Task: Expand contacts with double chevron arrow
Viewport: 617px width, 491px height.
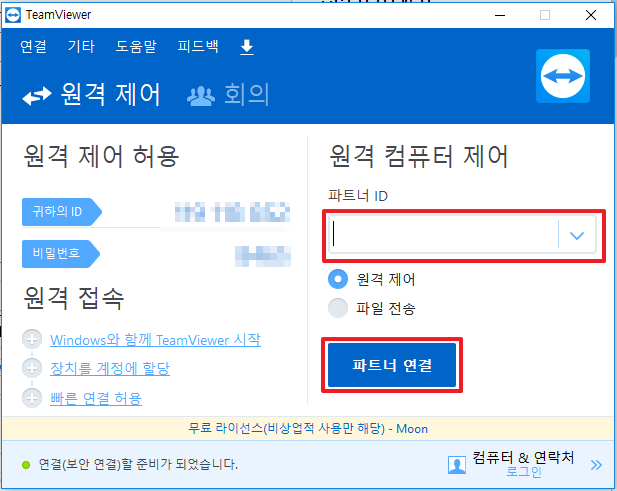Action: point(596,465)
